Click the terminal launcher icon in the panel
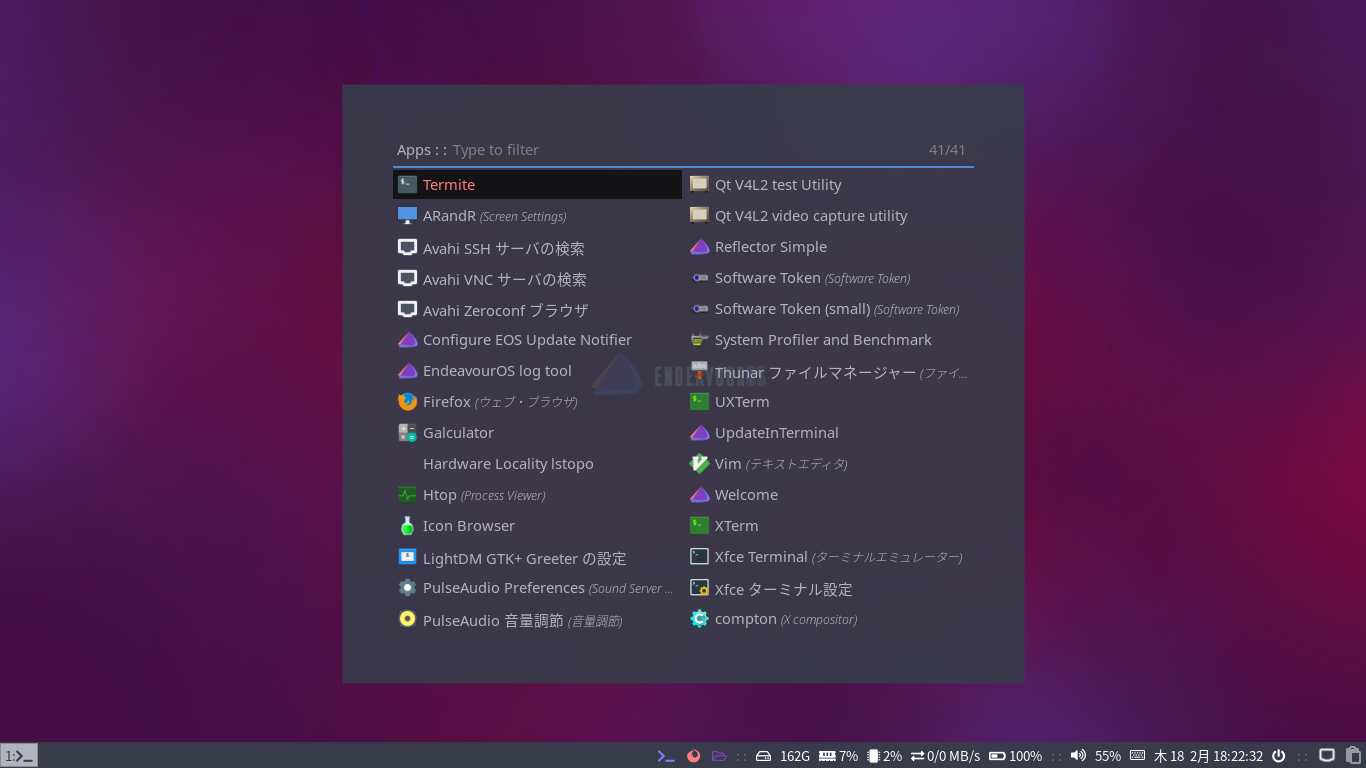Image resolution: width=1366 pixels, height=768 pixels. point(666,756)
